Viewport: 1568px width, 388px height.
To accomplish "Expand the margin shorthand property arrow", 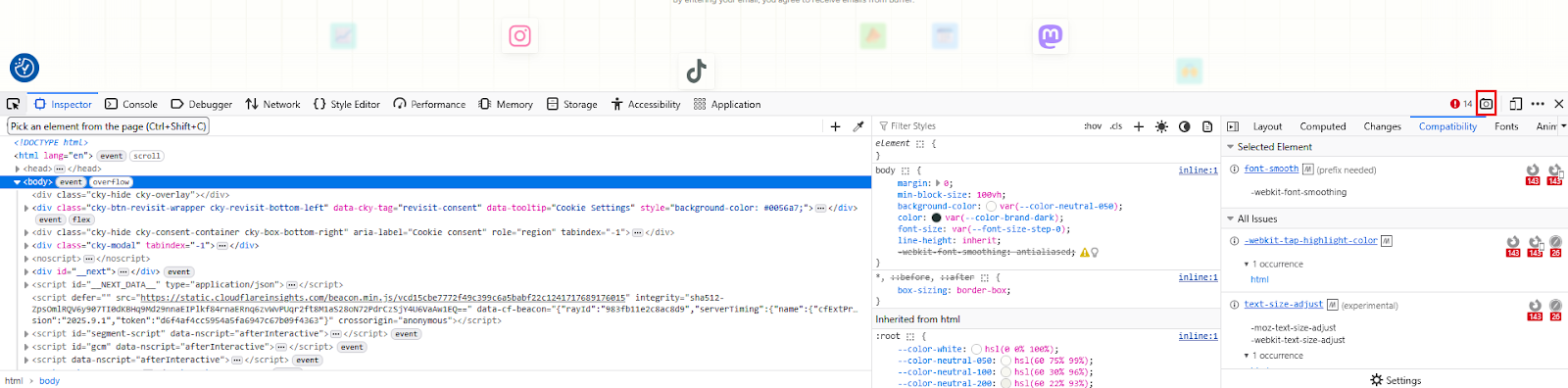I will [x=938, y=183].
